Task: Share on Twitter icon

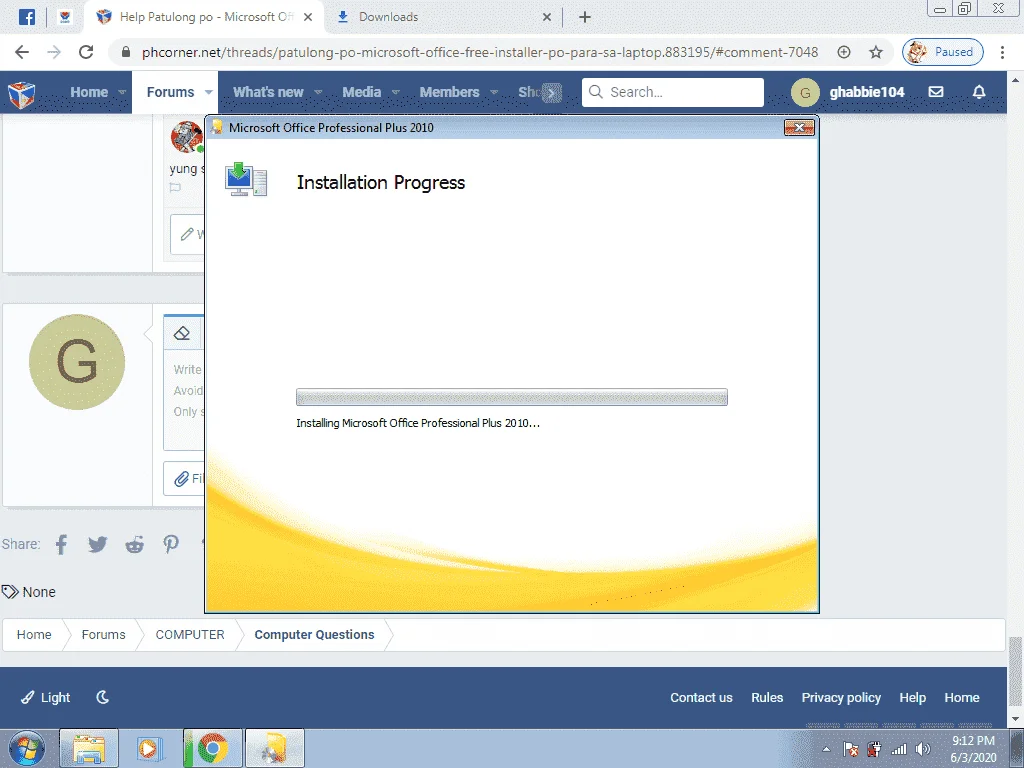Action: (97, 544)
